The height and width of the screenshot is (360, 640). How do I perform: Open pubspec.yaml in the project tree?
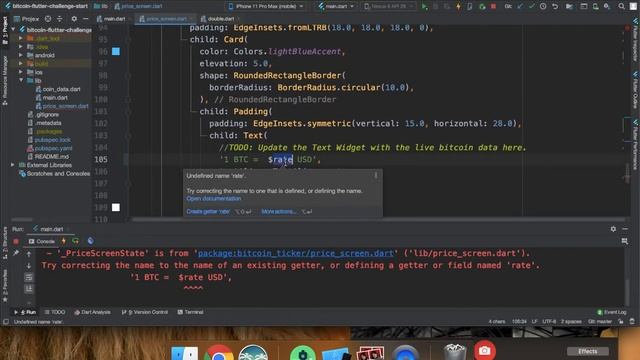coord(50,148)
